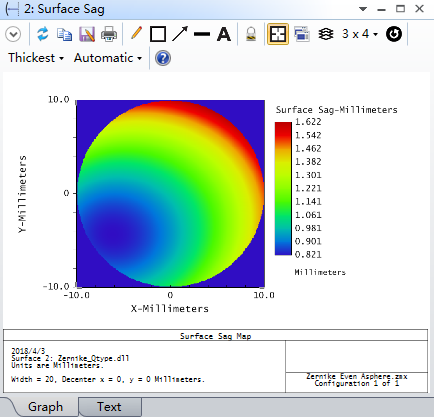Click the refresh update icon

pos(42,34)
